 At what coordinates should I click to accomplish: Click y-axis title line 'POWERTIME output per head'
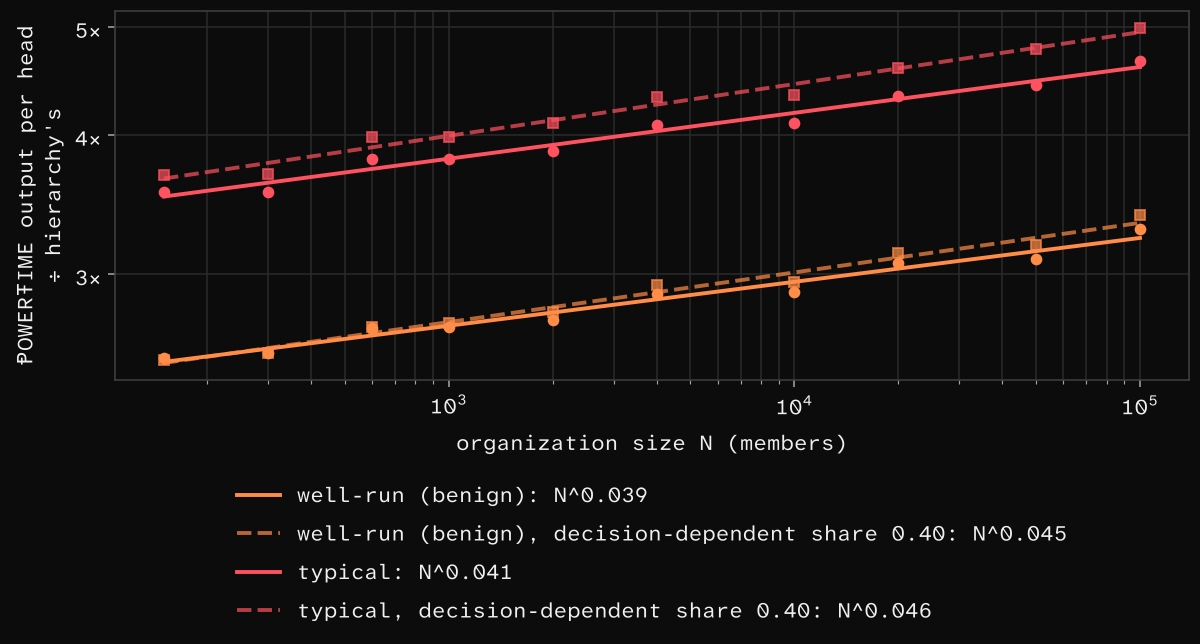26,195
